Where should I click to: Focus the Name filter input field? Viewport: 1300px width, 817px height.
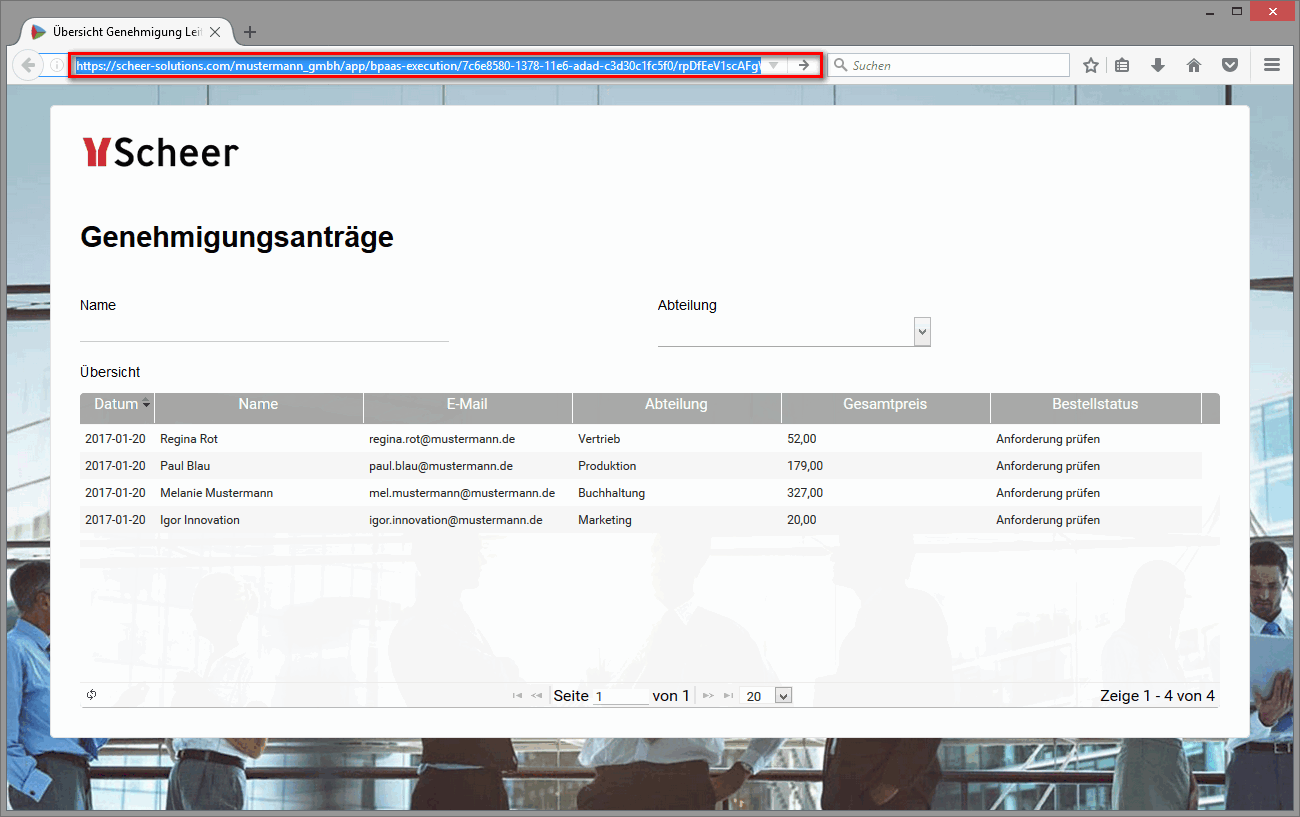tap(264, 329)
